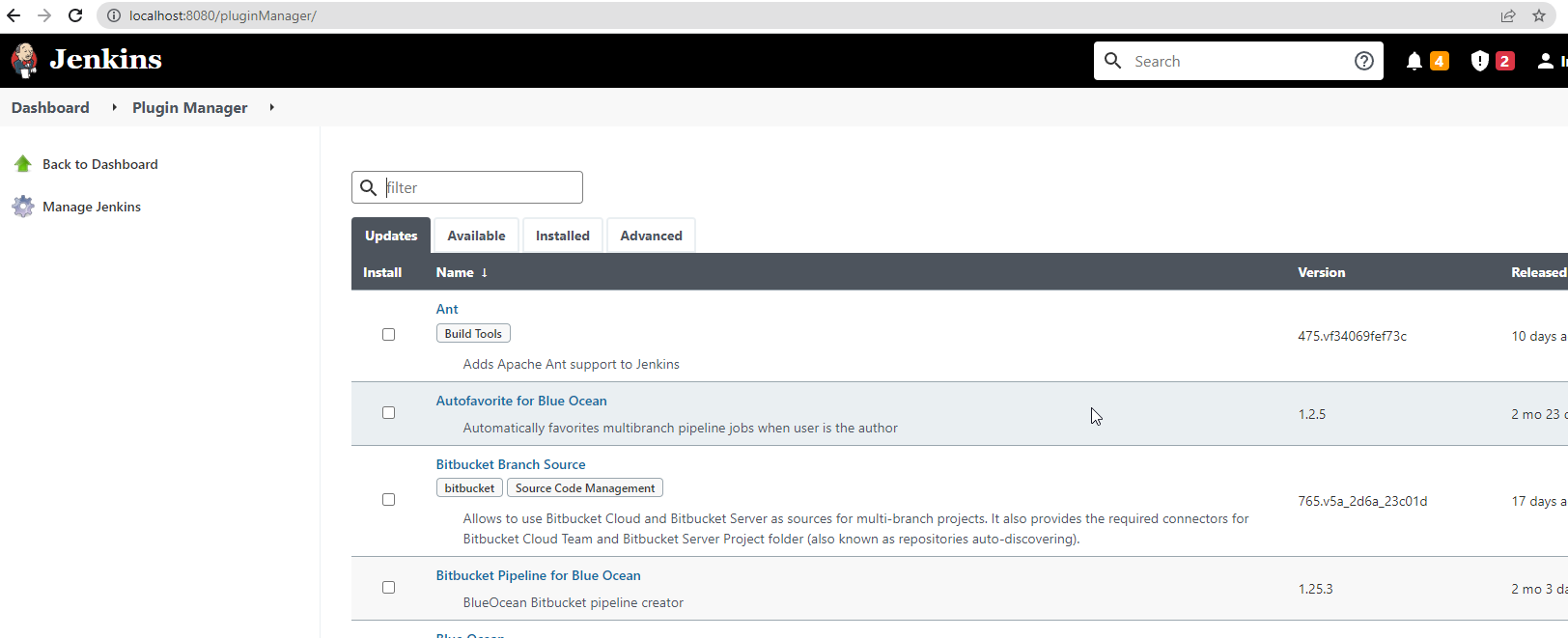Click the orange notification count badge 4
This screenshot has height=638, width=1568.
click(1440, 61)
